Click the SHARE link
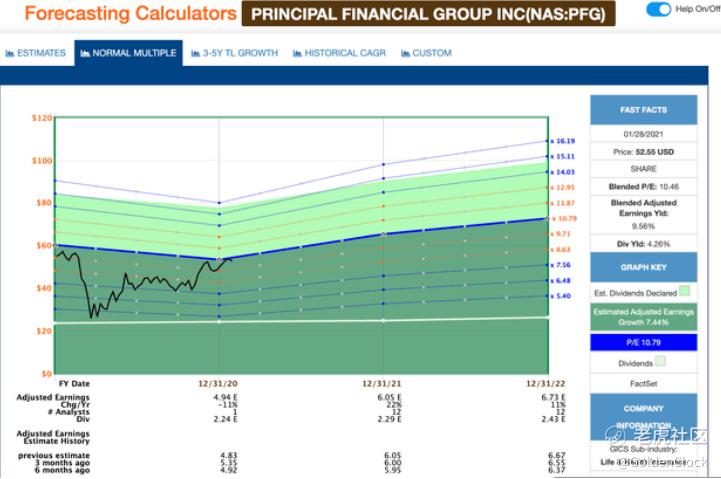 coord(643,169)
